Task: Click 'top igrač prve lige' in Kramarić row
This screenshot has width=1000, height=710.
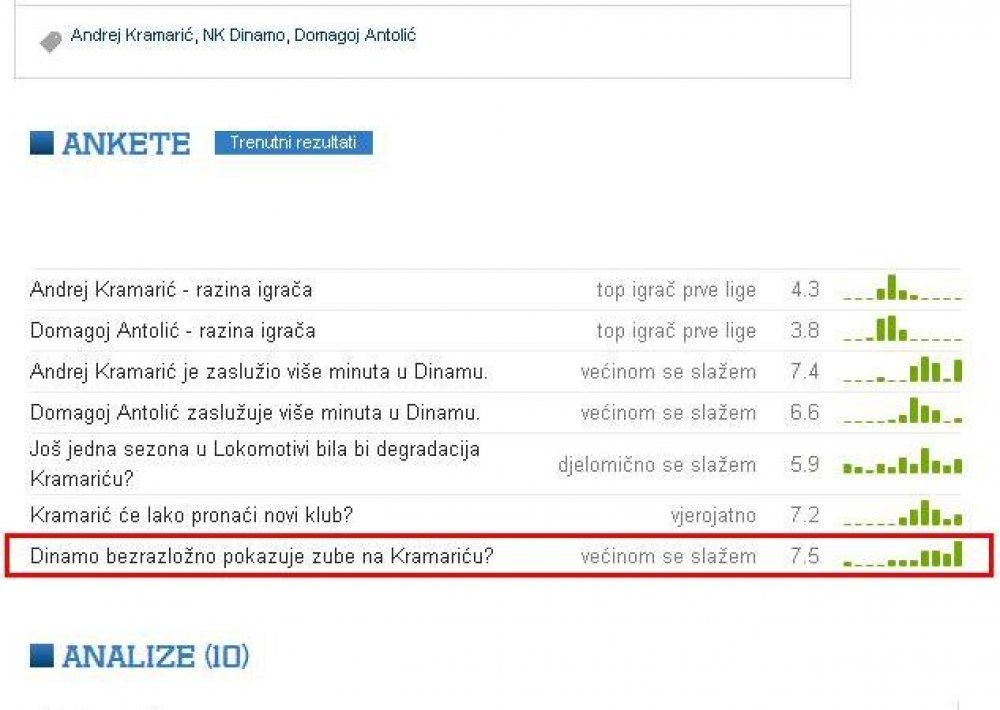Action: [676, 290]
